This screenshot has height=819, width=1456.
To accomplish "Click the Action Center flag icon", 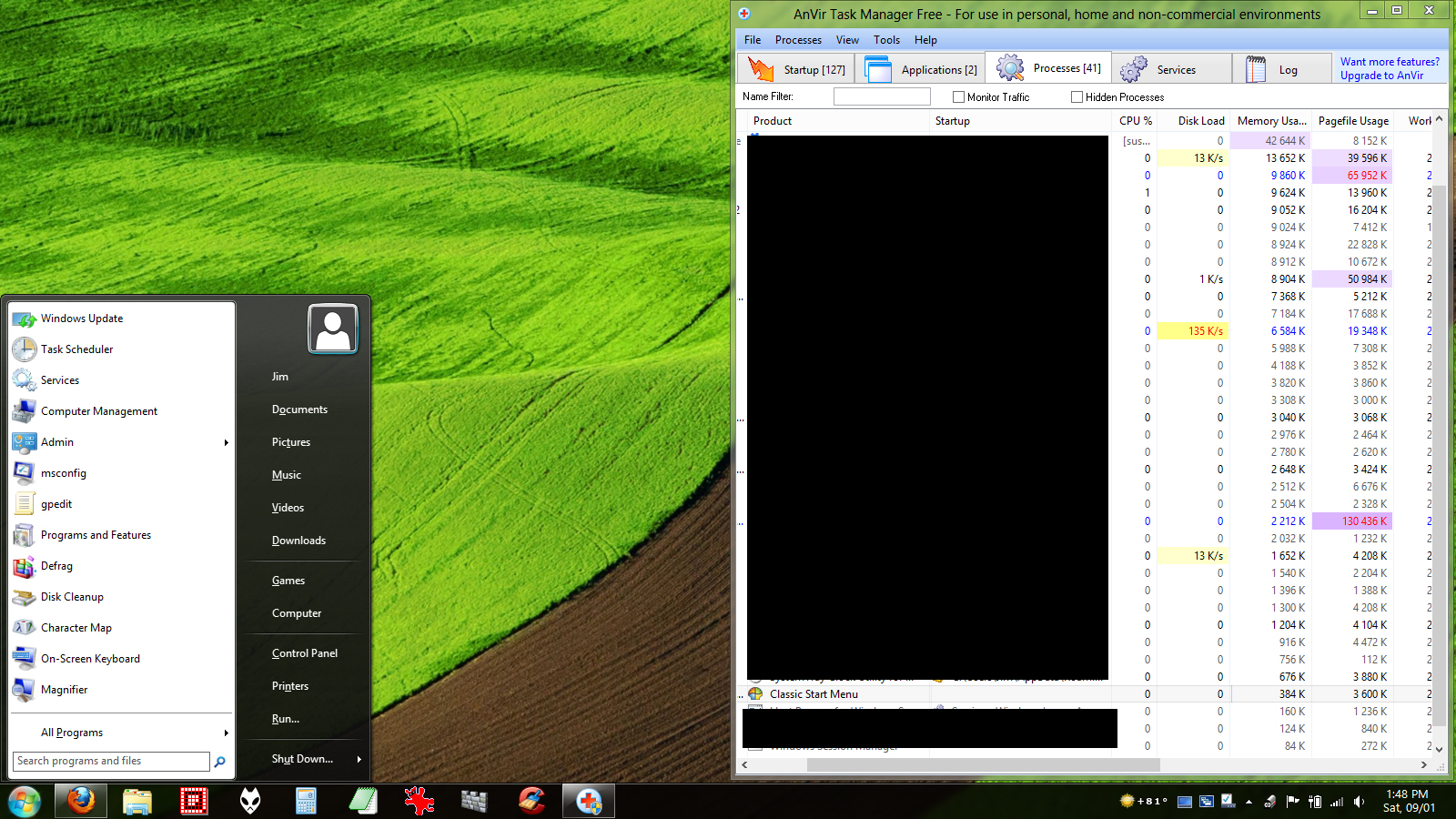I will pyautogui.click(x=1292, y=802).
